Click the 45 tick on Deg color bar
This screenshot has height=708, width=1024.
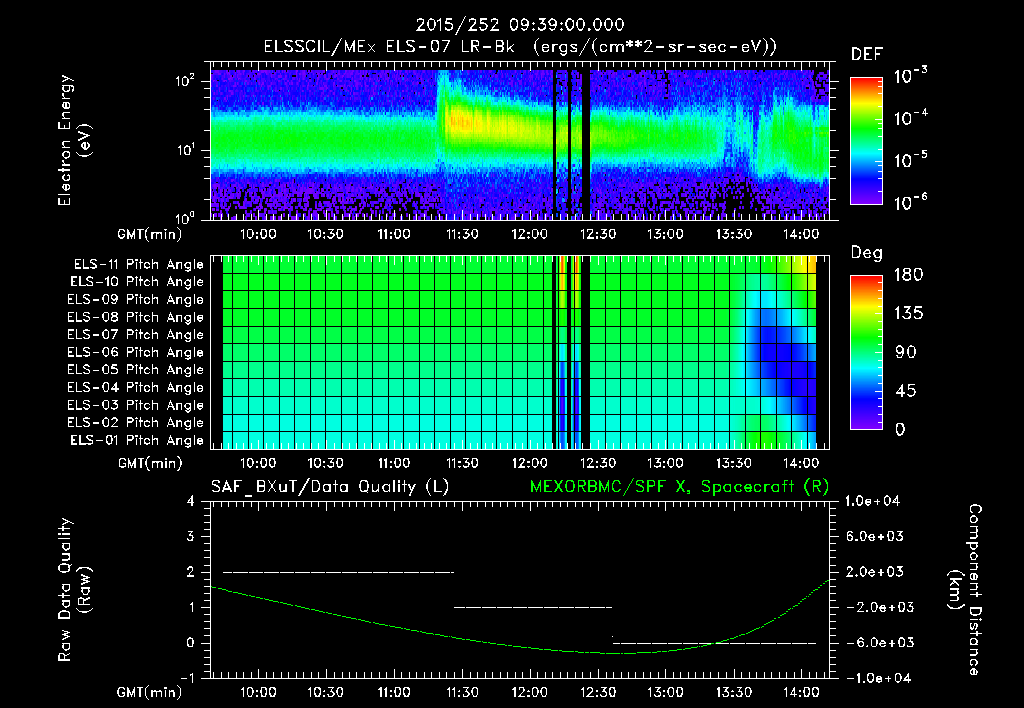point(905,391)
